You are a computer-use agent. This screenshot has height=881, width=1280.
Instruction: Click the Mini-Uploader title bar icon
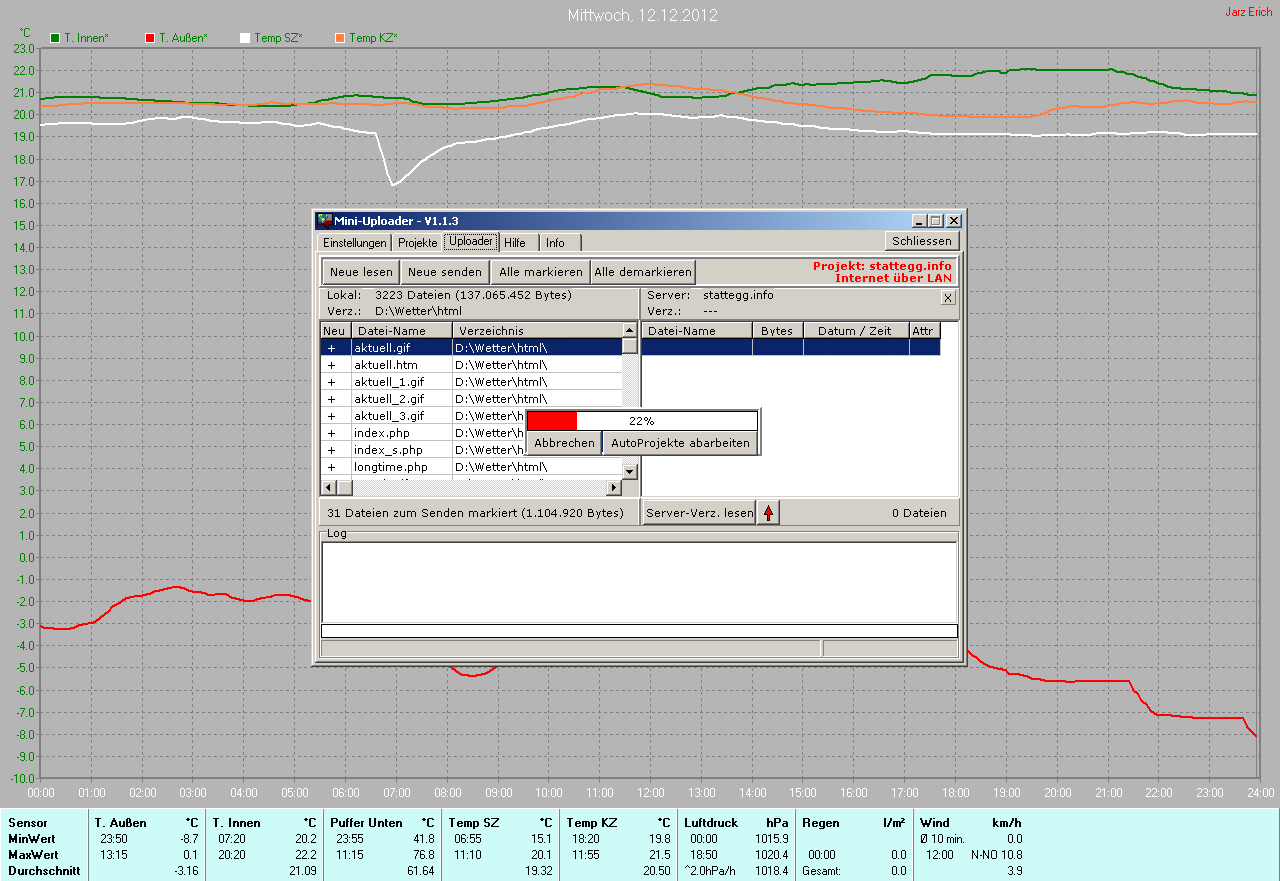point(324,221)
